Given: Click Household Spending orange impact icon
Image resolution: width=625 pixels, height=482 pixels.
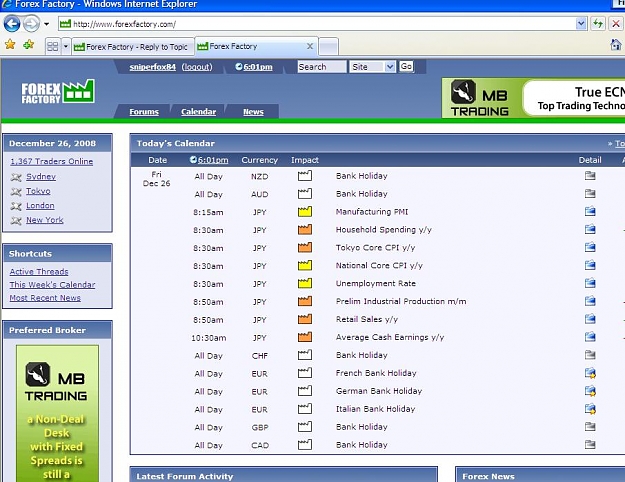Looking at the screenshot, I should 305,230.
